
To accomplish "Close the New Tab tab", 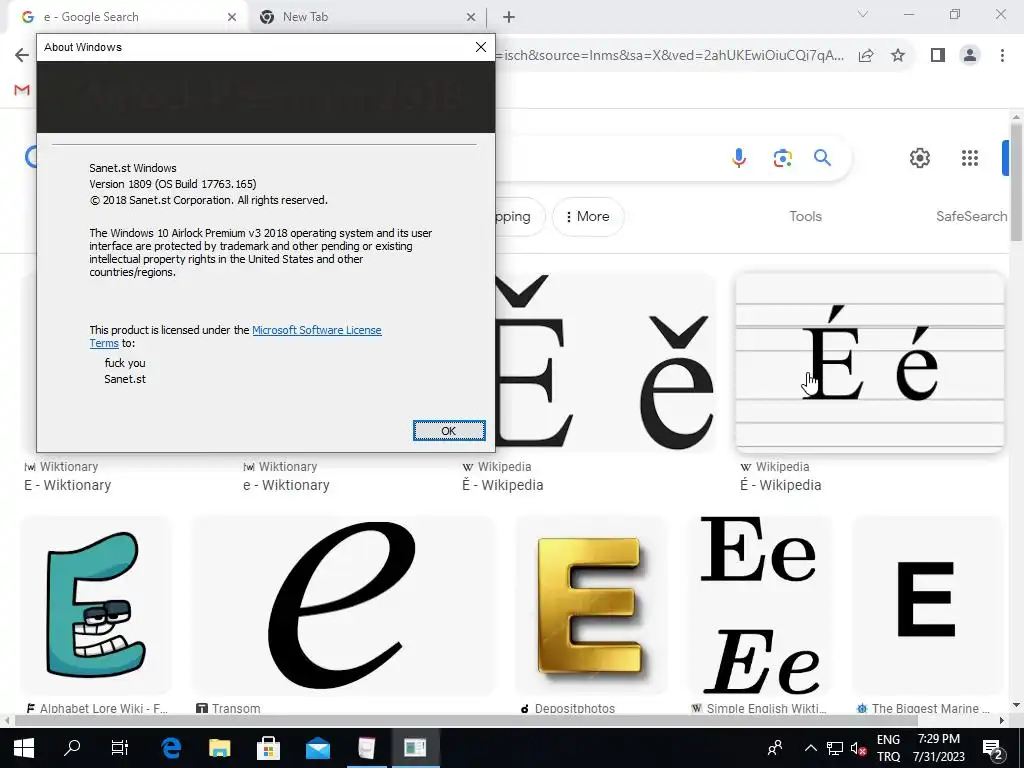I will coord(471,18).
